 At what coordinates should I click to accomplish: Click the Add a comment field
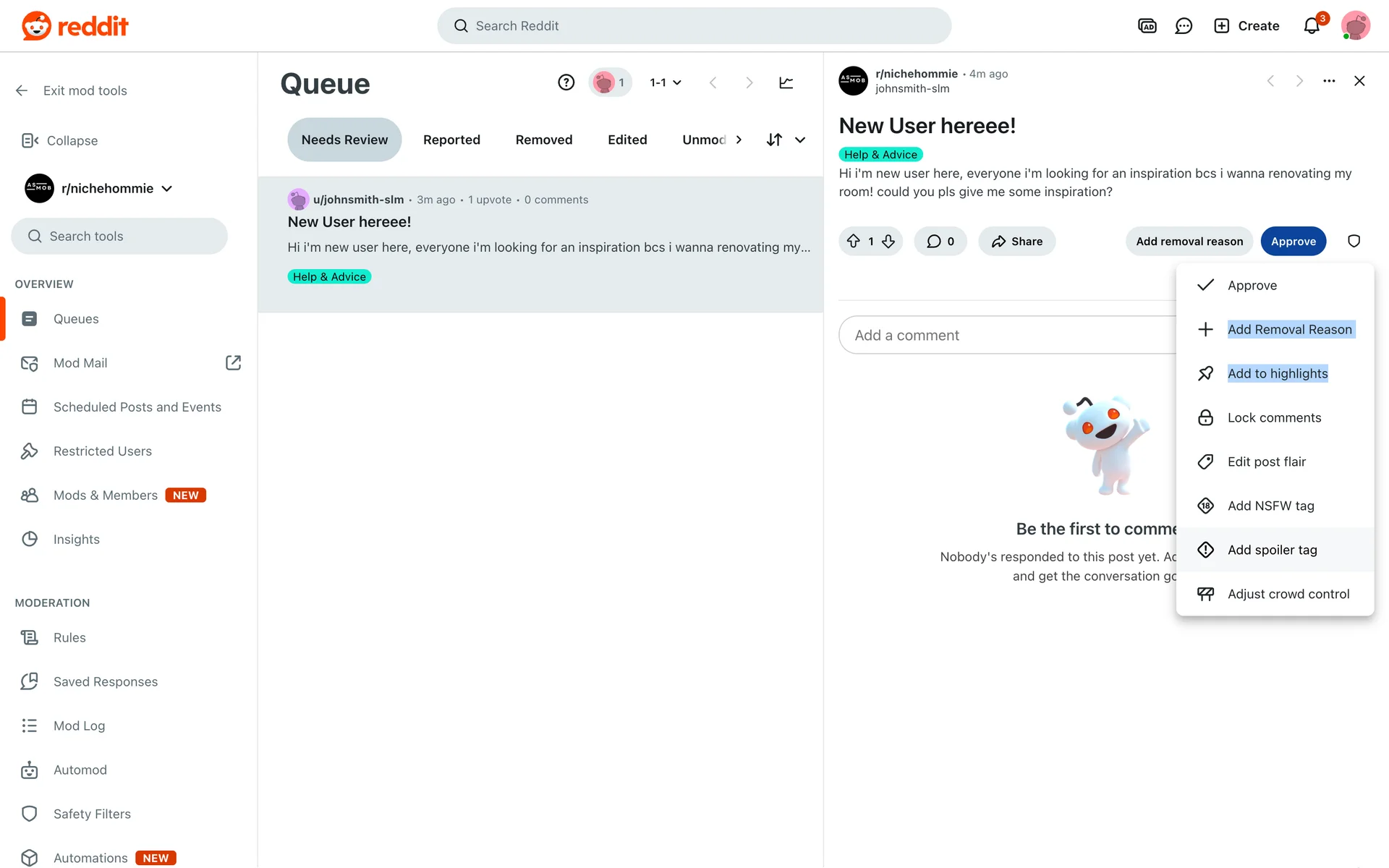point(1006,335)
